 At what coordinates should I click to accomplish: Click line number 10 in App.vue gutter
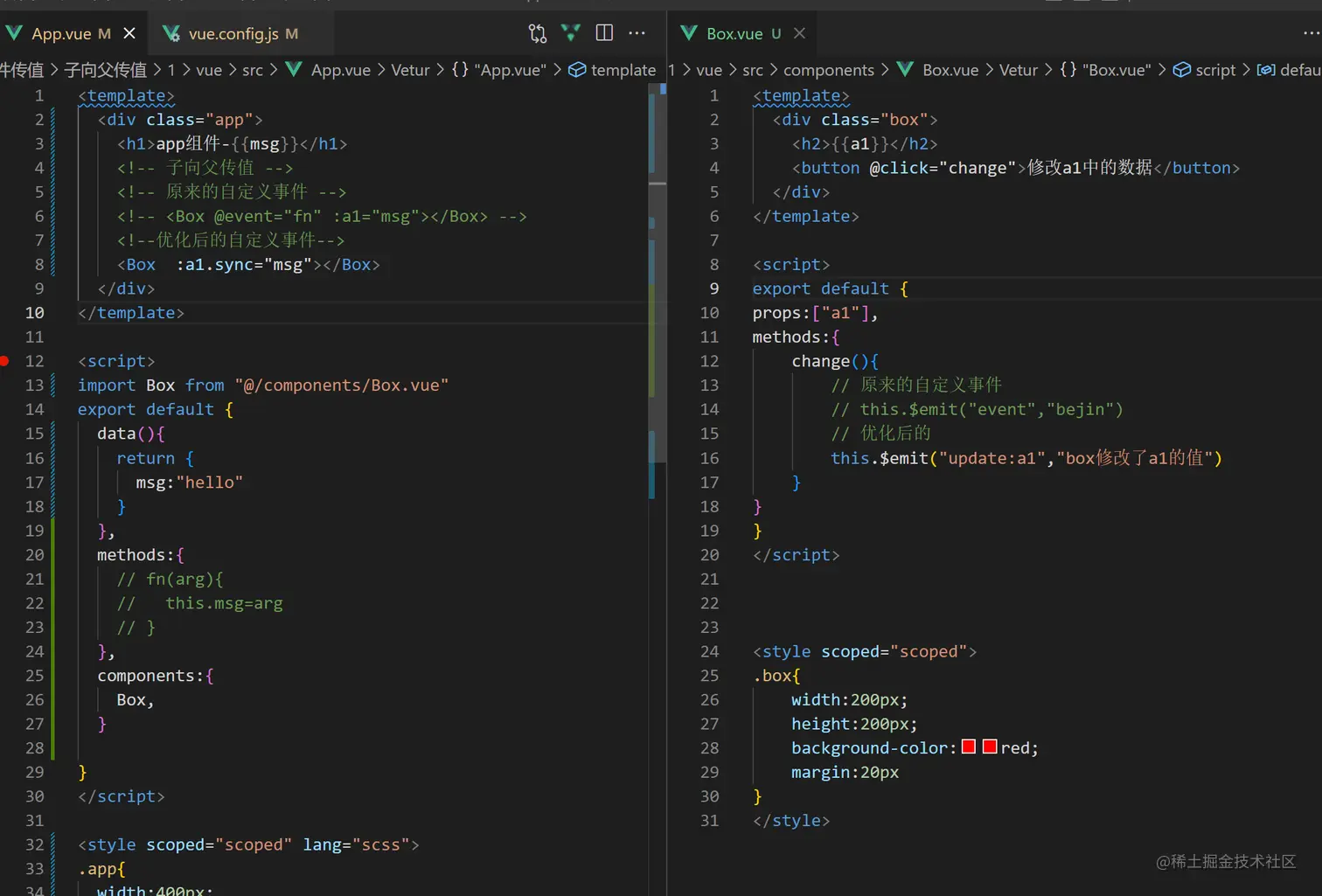(34, 313)
